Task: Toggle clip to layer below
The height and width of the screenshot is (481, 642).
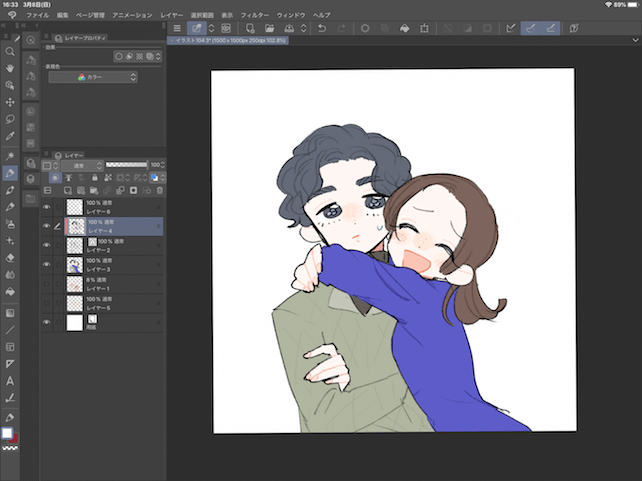Action: 55,178
